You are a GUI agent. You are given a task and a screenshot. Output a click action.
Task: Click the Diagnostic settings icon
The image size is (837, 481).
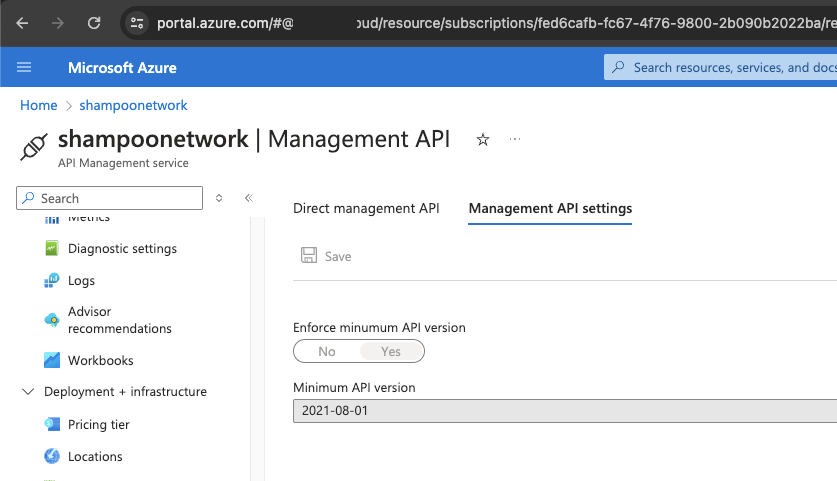pos(52,248)
